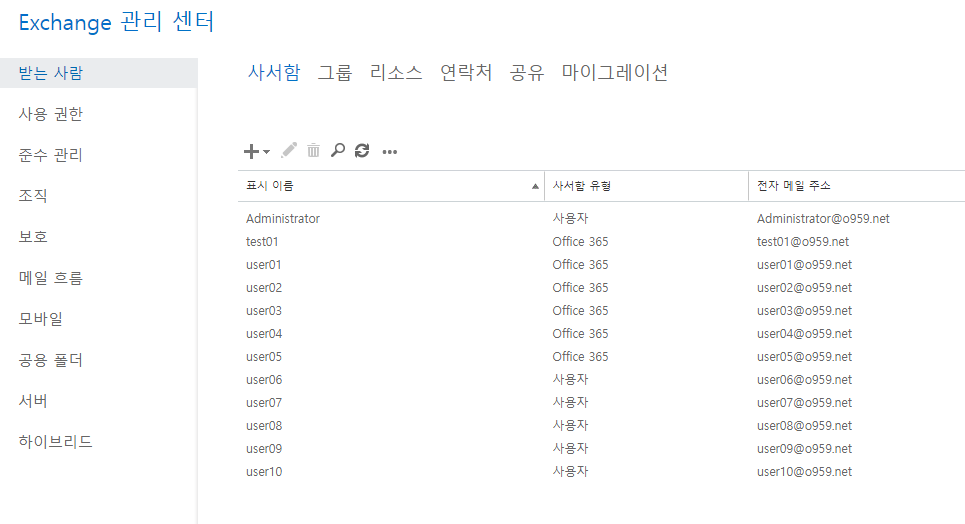Select the user05 mailbox row

coord(601,357)
